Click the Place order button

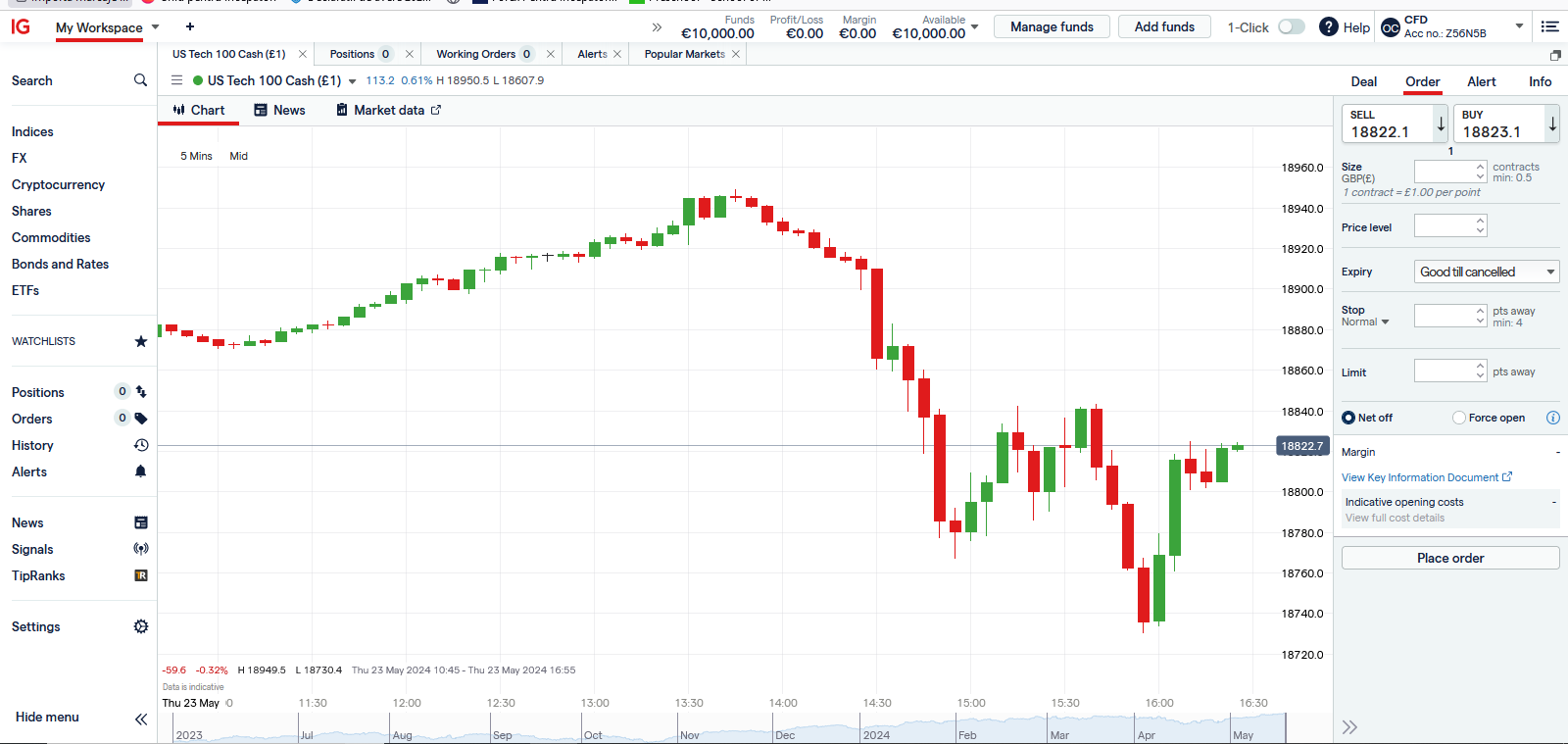[1450, 558]
